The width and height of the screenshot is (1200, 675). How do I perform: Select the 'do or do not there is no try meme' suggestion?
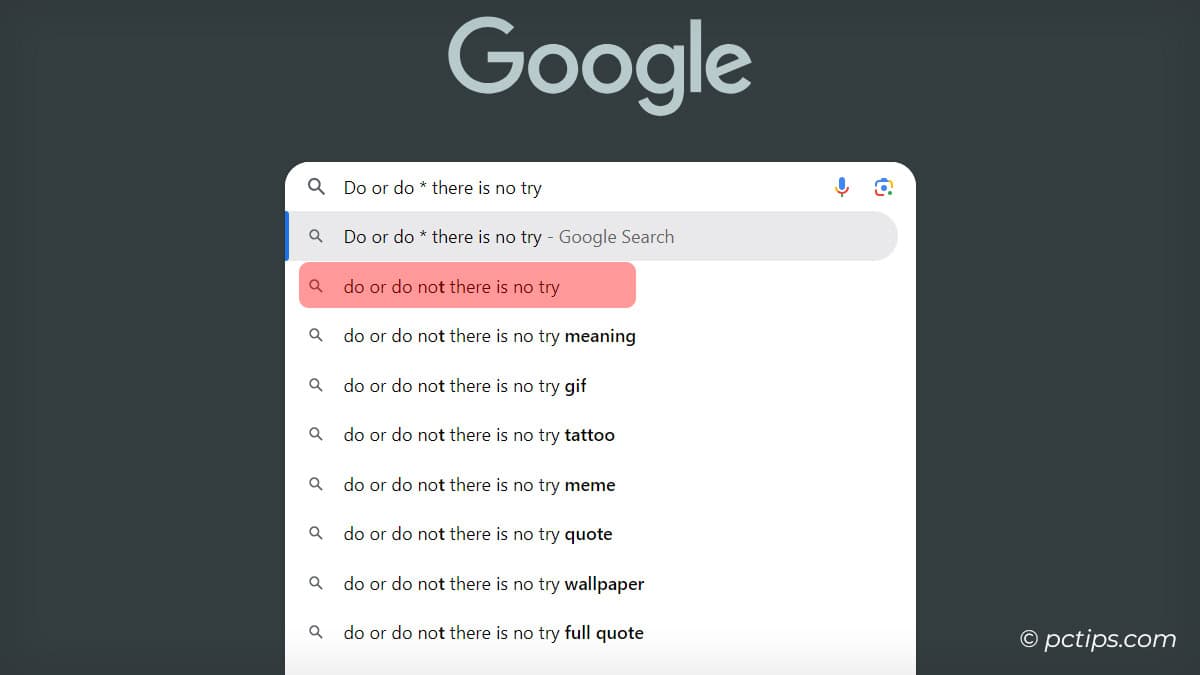(479, 484)
